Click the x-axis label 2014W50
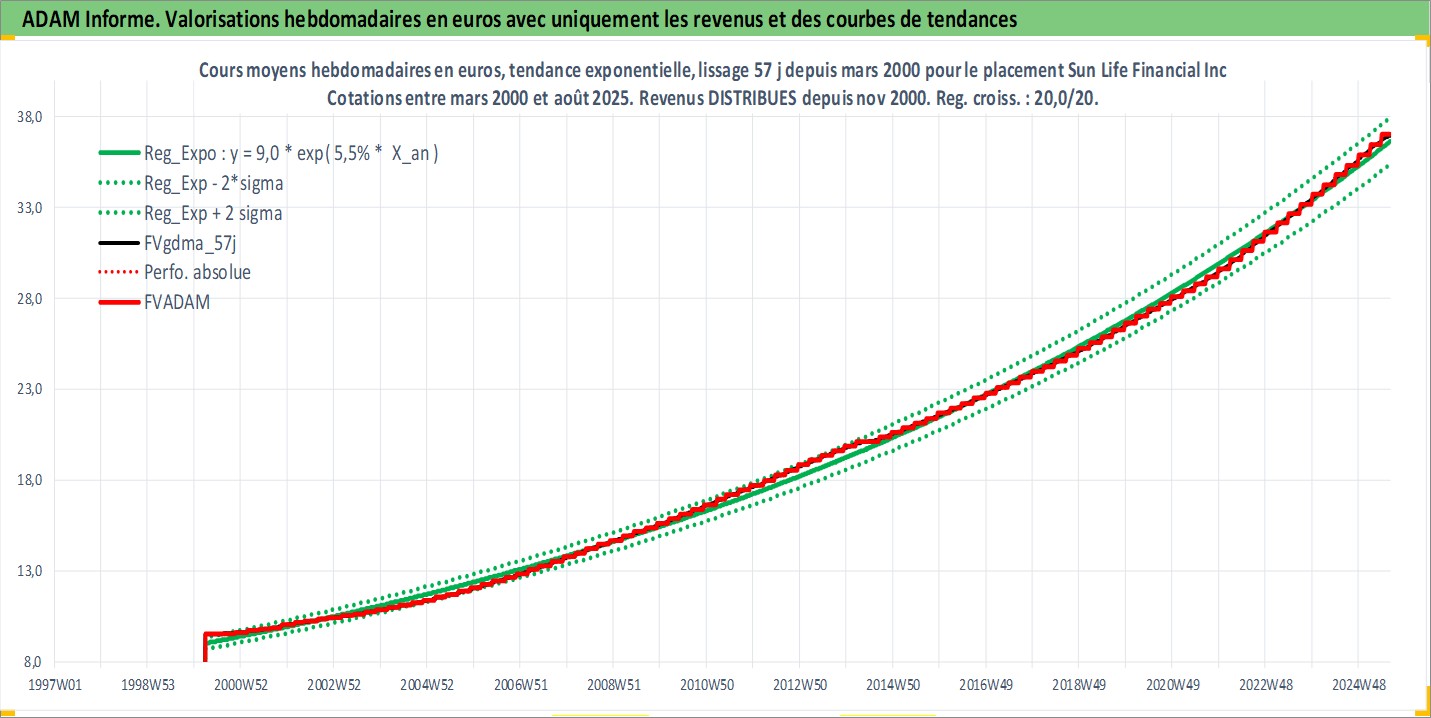 click(892, 684)
